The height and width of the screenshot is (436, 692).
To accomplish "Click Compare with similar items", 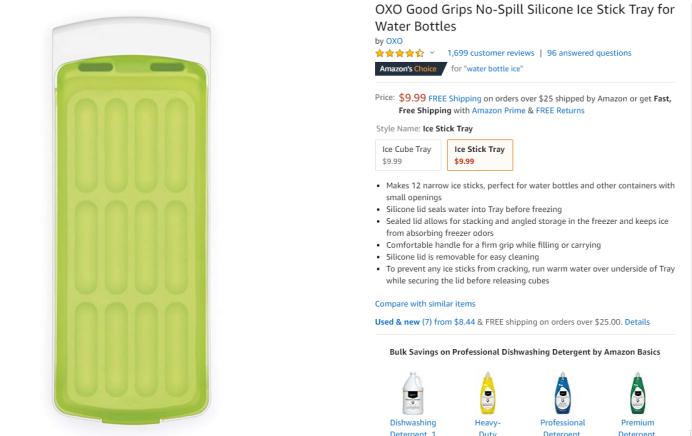I will pyautogui.click(x=425, y=303).
